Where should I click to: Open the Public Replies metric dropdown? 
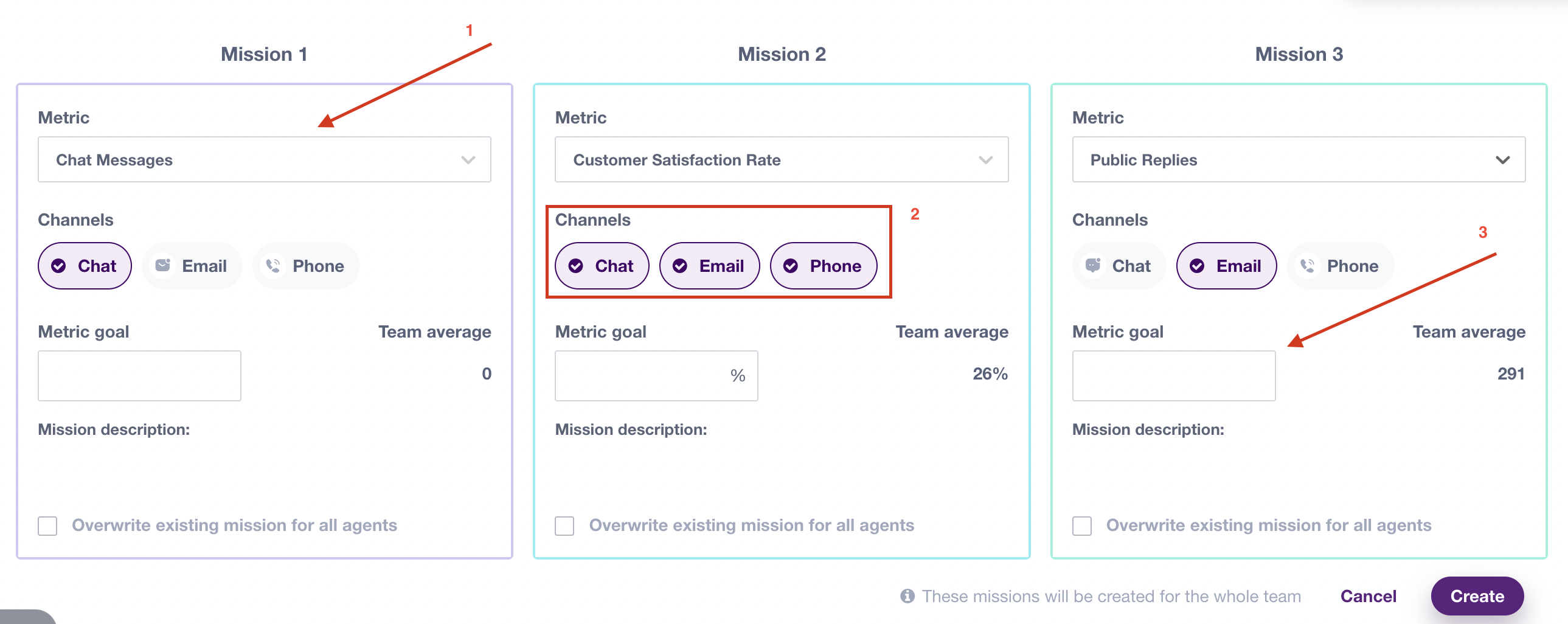[1299, 159]
